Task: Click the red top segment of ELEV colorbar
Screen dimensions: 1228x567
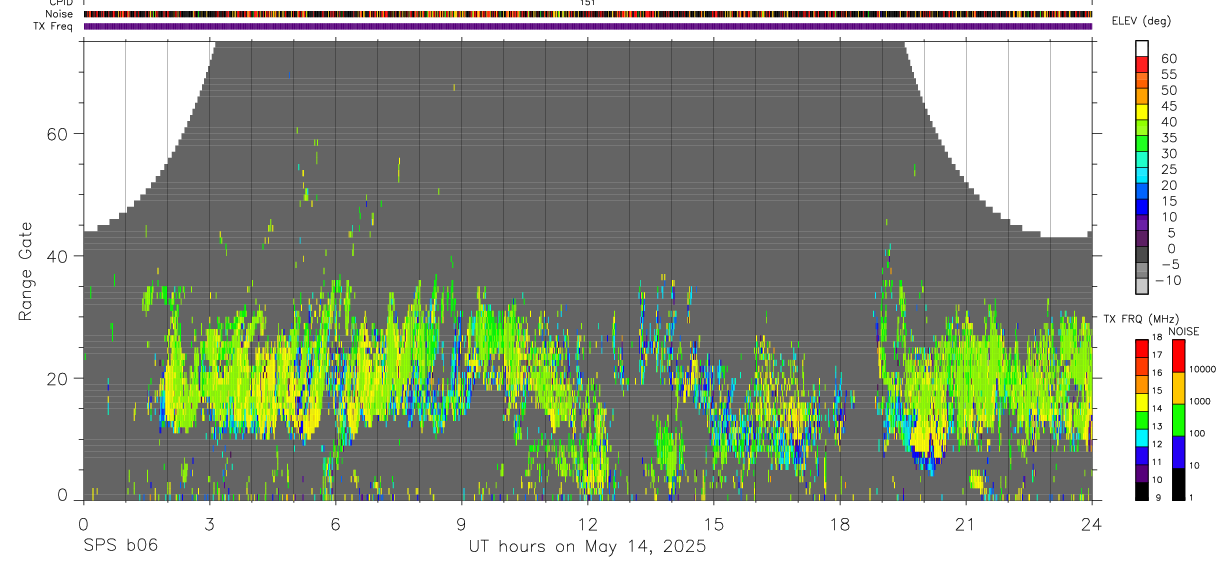Action: click(1142, 64)
